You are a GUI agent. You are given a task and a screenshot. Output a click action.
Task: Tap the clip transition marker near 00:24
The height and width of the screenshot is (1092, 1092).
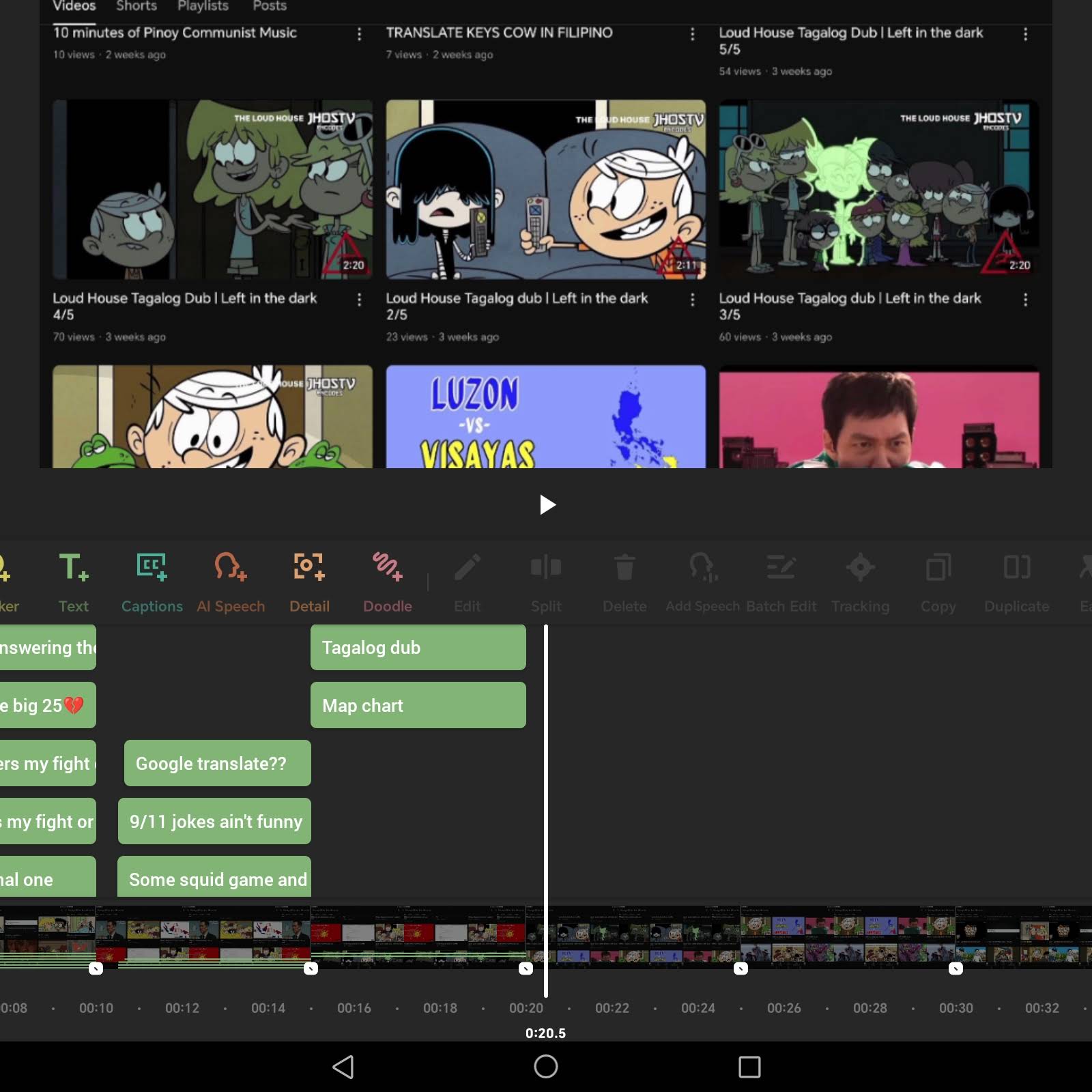[741, 968]
